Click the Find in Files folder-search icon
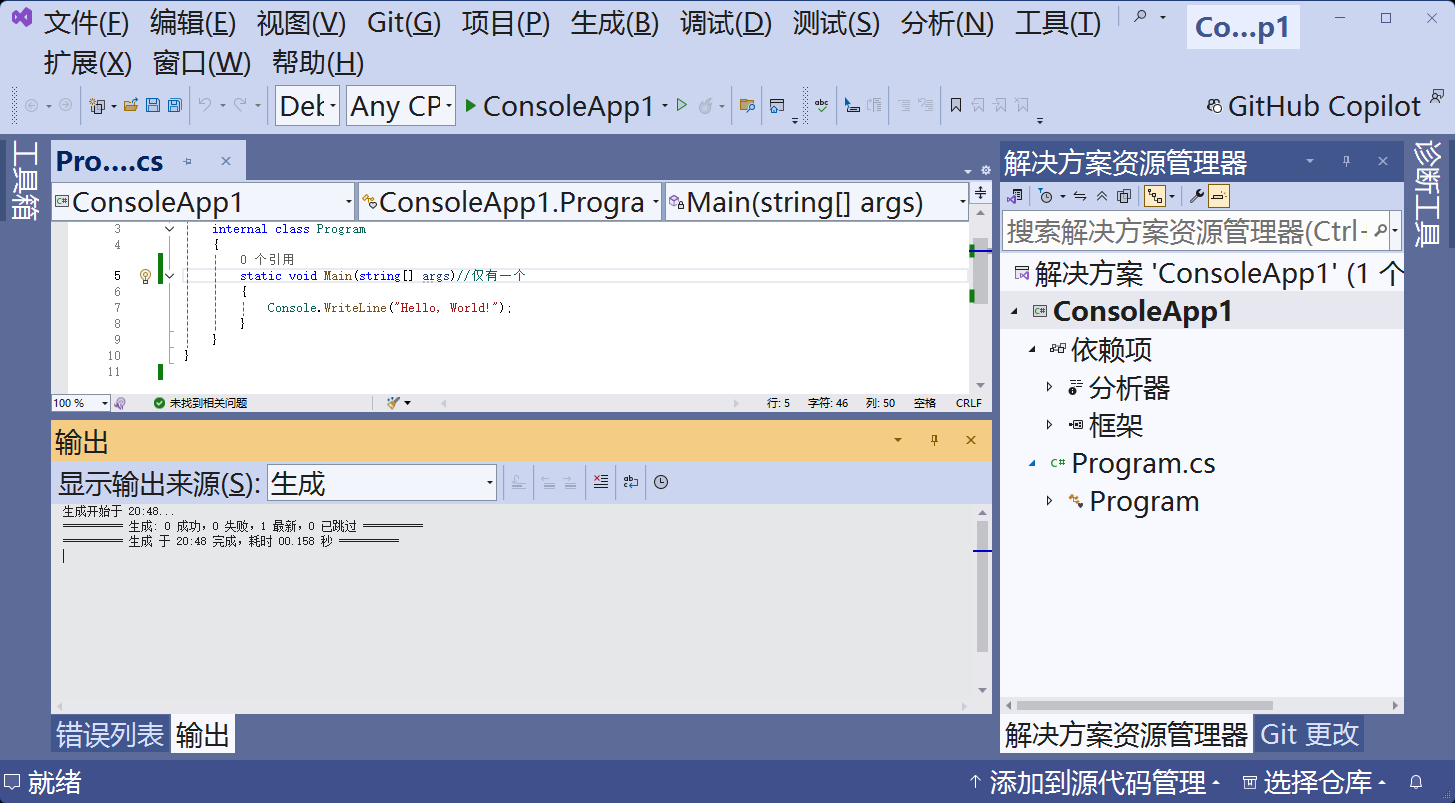Screen dimensions: 1455x803 (x=746, y=105)
